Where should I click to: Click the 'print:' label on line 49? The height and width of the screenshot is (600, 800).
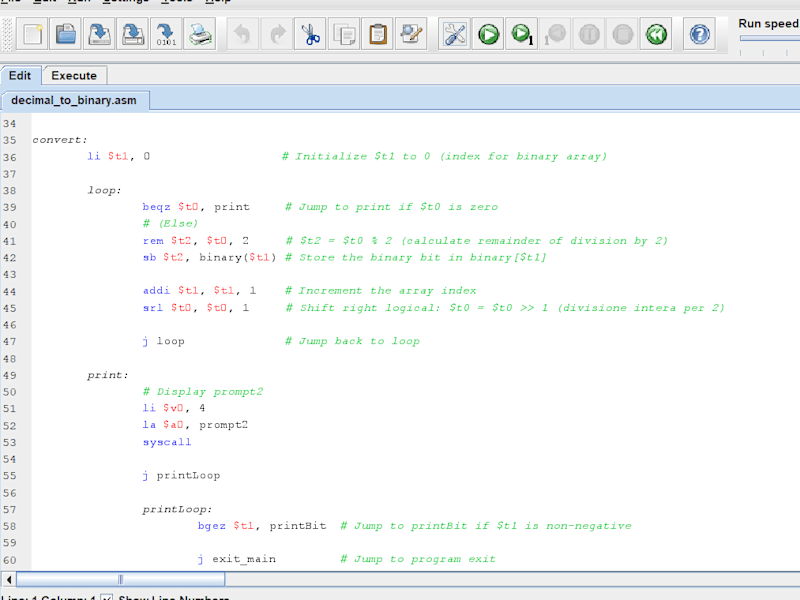[x=108, y=375]
